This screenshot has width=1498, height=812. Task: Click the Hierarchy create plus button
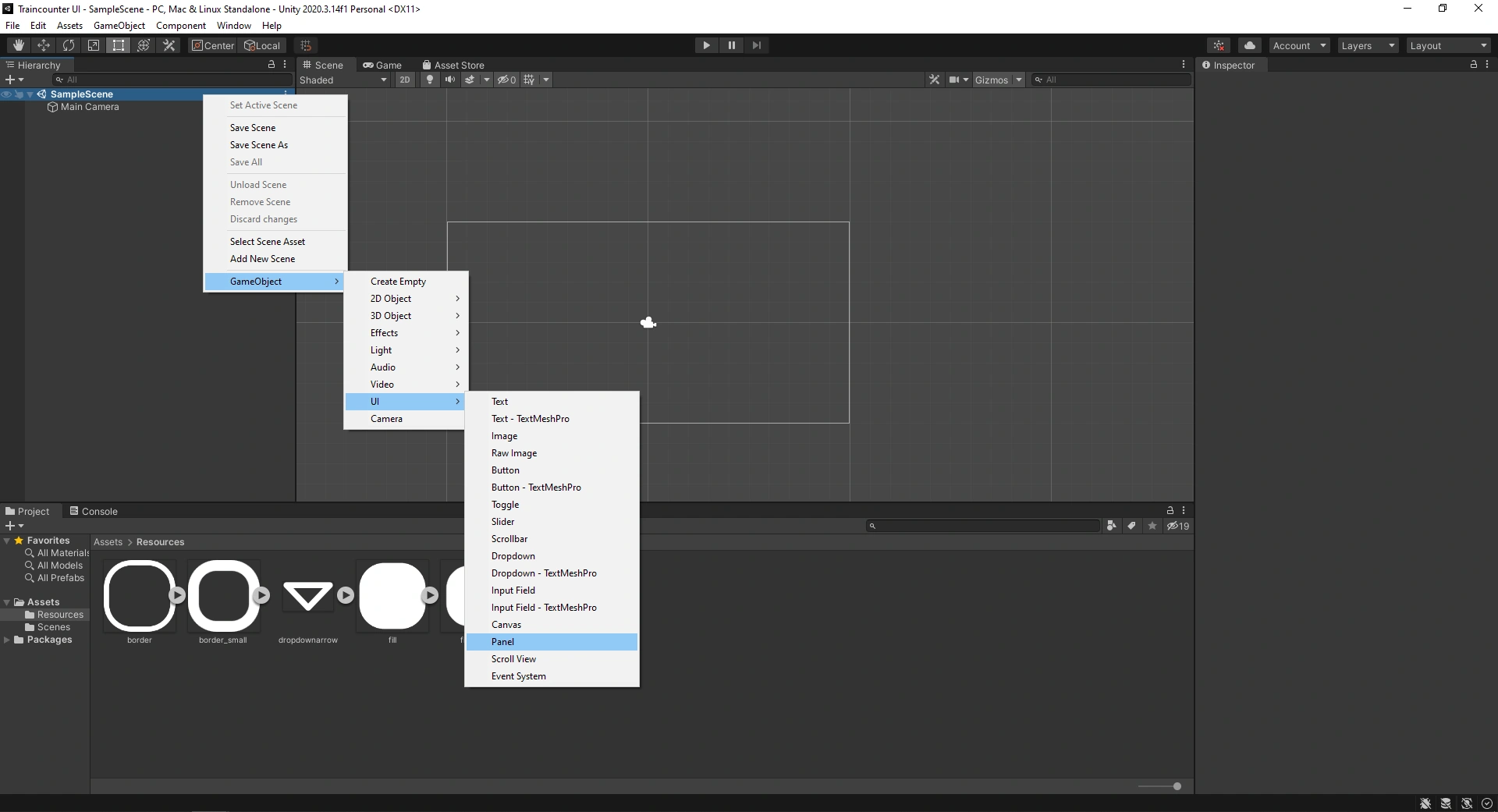click(14, 80)
